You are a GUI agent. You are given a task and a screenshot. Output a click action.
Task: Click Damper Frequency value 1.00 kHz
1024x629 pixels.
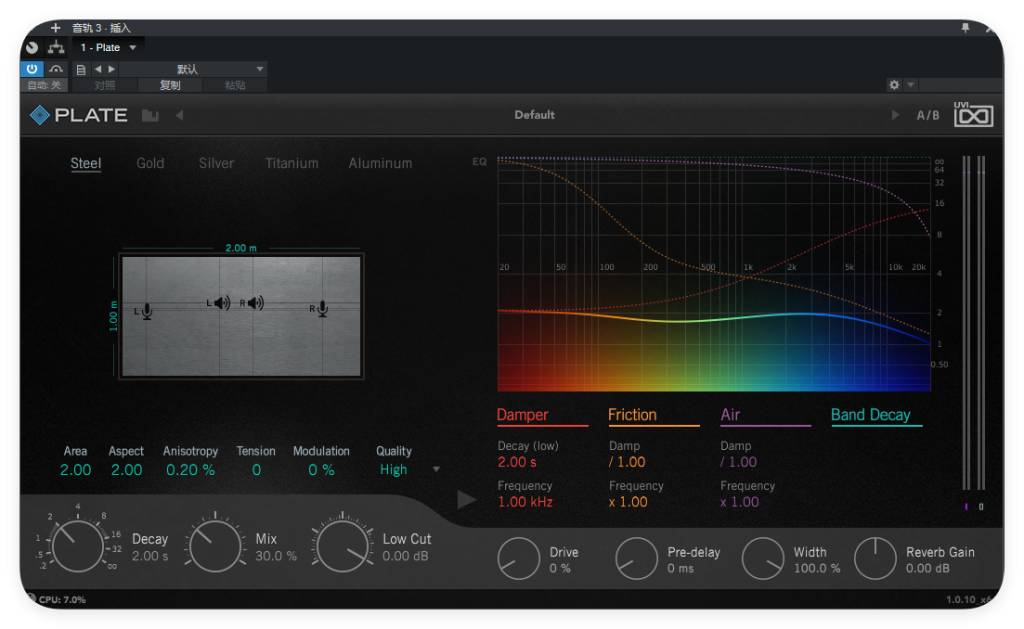point(525,502)
